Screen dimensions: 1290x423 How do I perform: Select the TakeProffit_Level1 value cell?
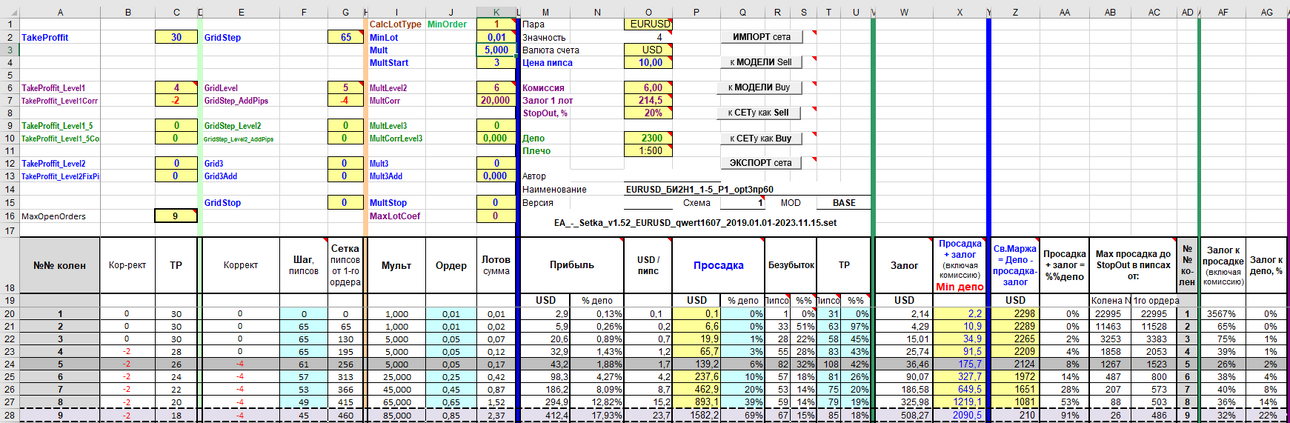176,88
